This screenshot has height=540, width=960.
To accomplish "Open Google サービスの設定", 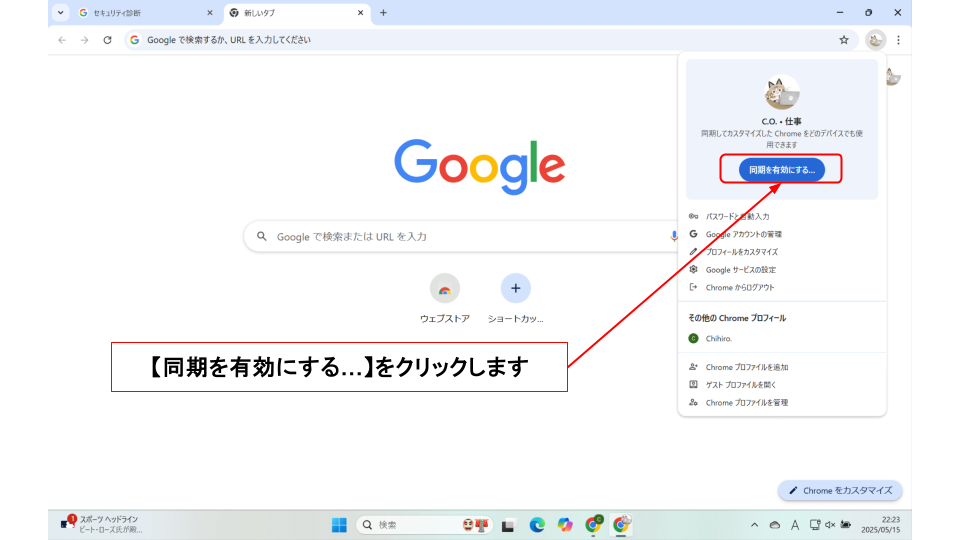I will (x=782, y=269).
